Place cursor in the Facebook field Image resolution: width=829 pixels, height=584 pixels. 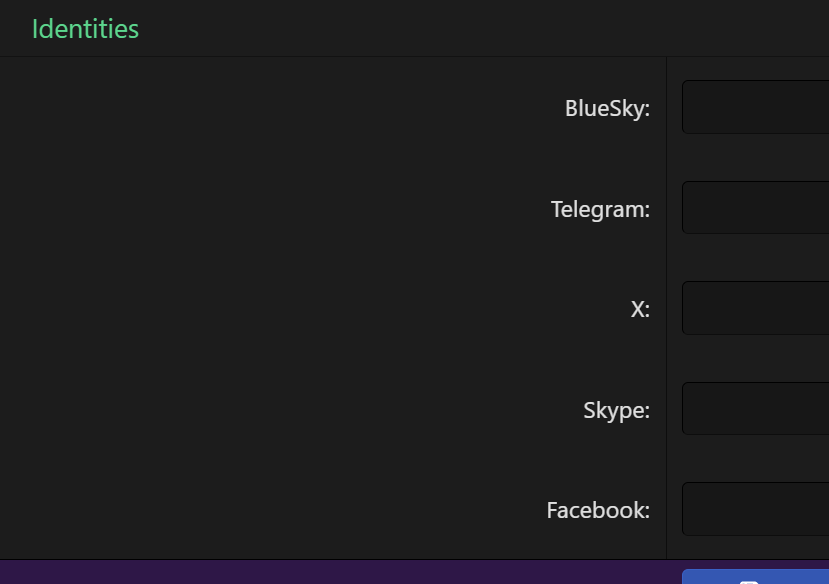pos(755,509)
